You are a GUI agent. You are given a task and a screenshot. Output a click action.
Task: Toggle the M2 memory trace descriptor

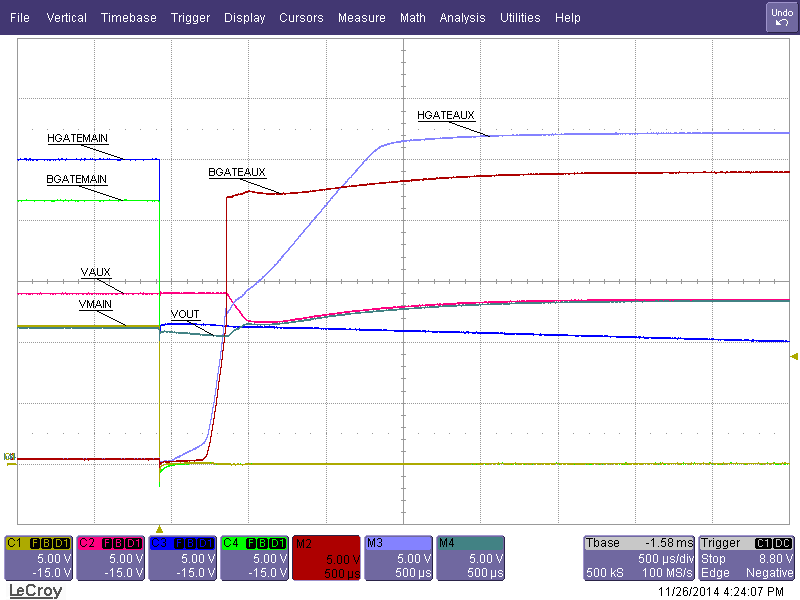click(x=325, y=558)
